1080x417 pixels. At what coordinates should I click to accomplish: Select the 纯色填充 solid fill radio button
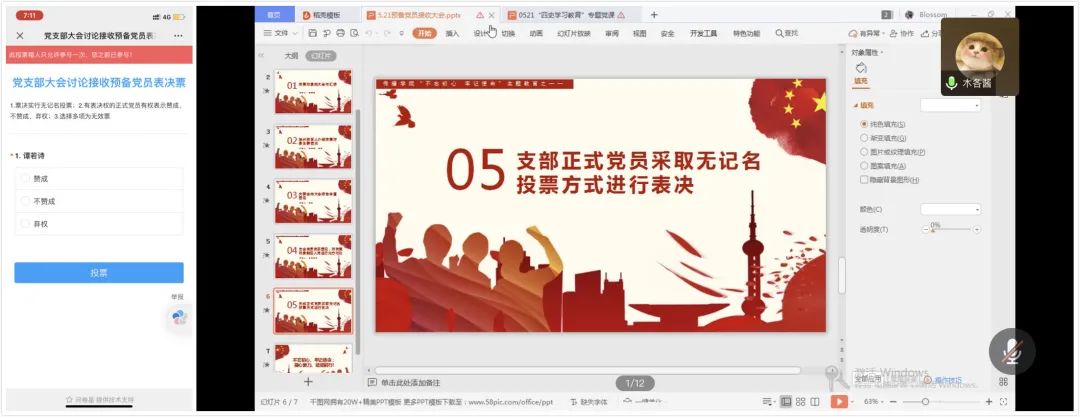pos(865,123)
